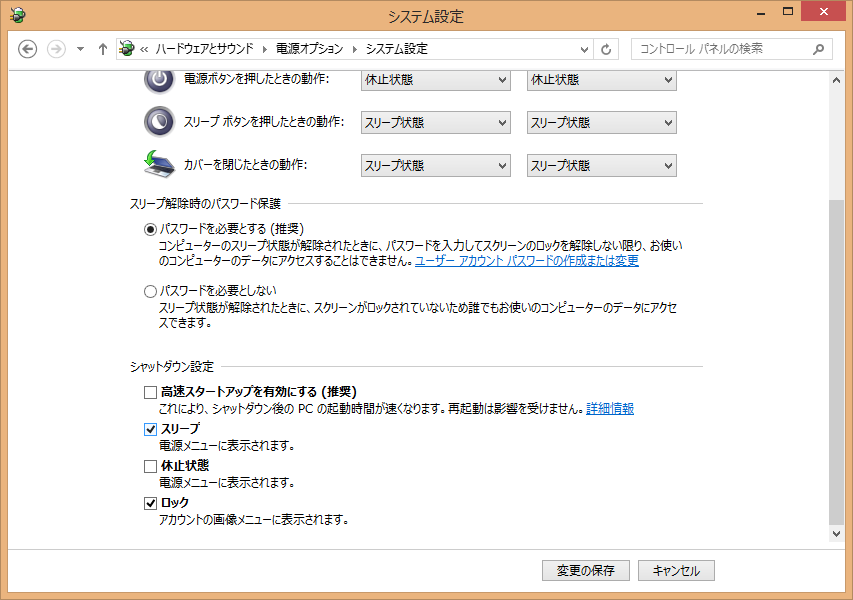Click the search magnifier icon

point(819,50)
